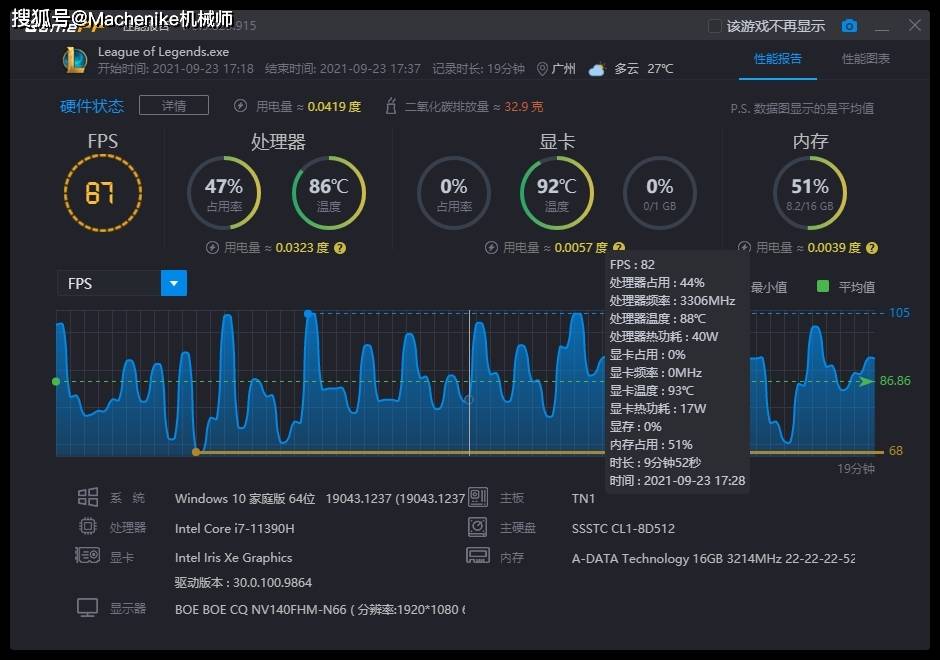Click the processor 86℃ temperature gauge
Viewport: 940px width, 660px height.
tap(329, 193)
